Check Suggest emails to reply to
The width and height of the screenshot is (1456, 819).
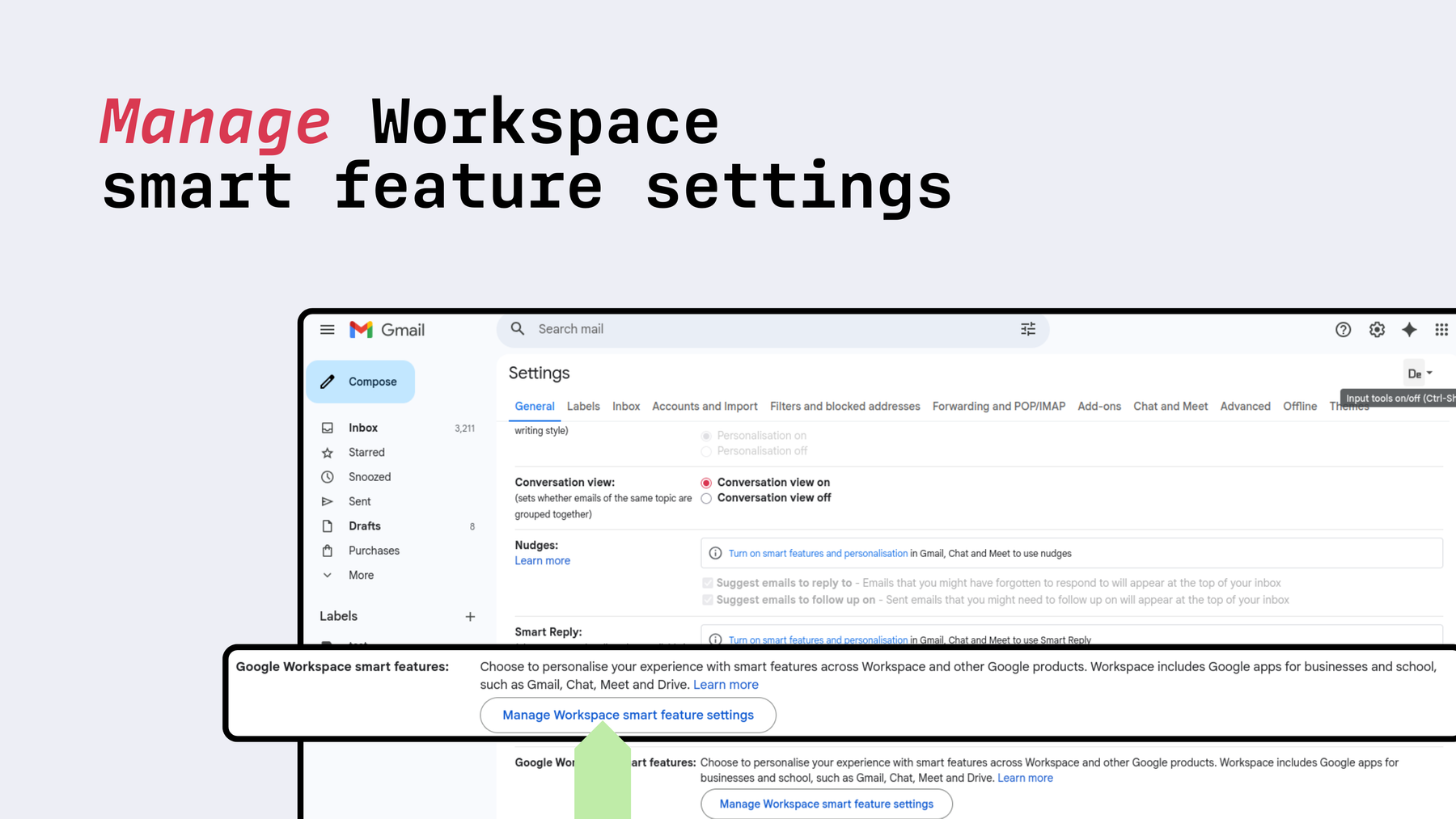(708, 582)
